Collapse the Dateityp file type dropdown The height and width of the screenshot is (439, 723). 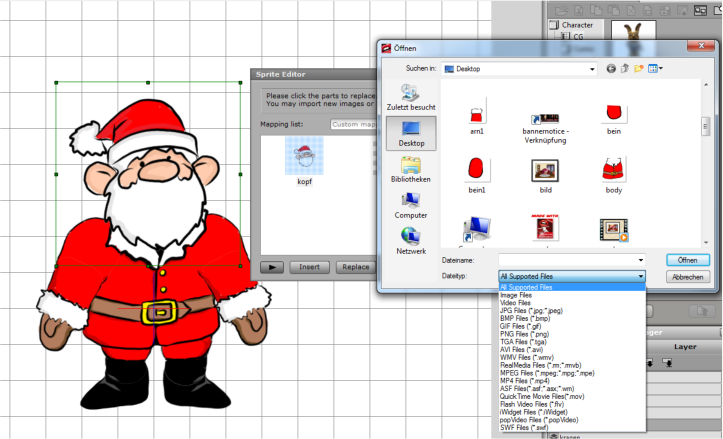click(x=640, y=276)
